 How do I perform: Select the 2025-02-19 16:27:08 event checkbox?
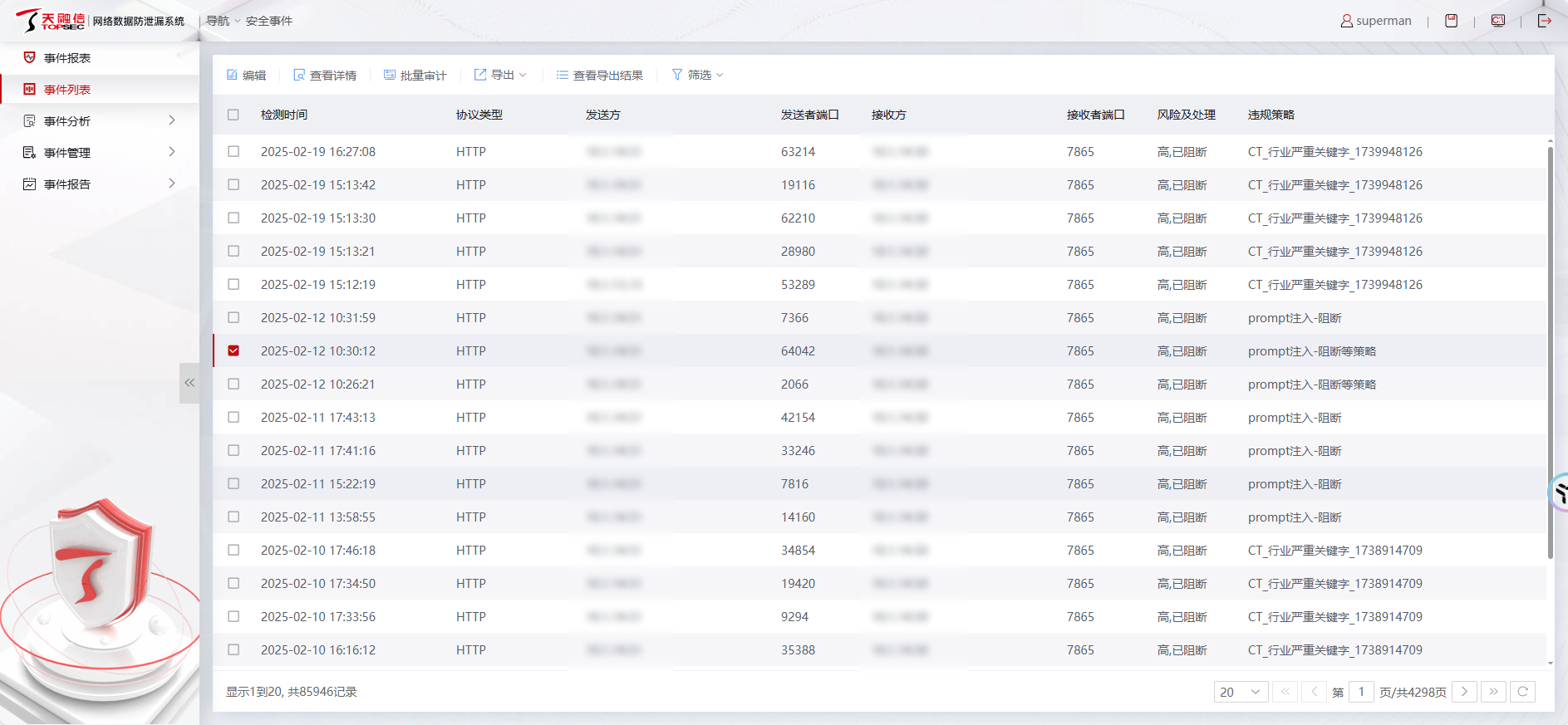pos(233,151)
